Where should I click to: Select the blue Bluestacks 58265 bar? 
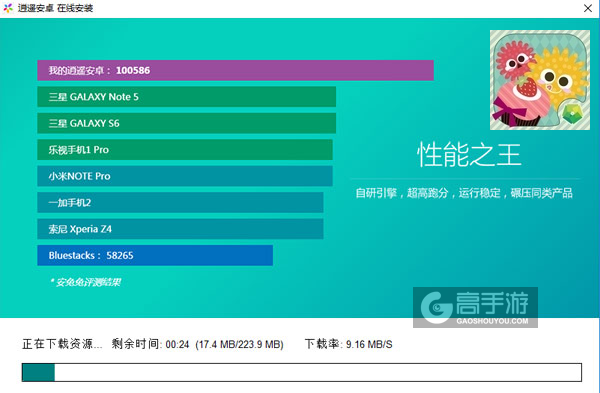coord(155,255)
